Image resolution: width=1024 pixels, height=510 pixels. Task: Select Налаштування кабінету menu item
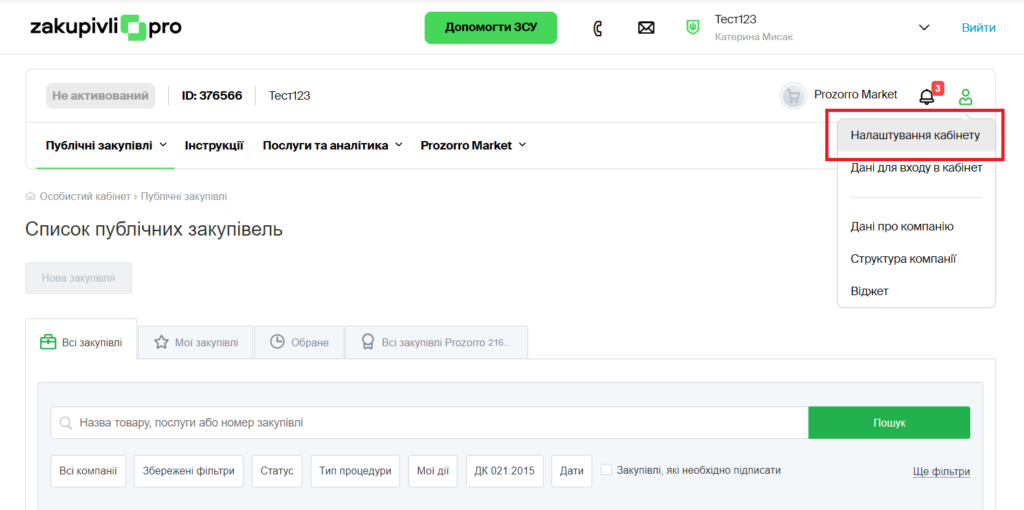915,134
